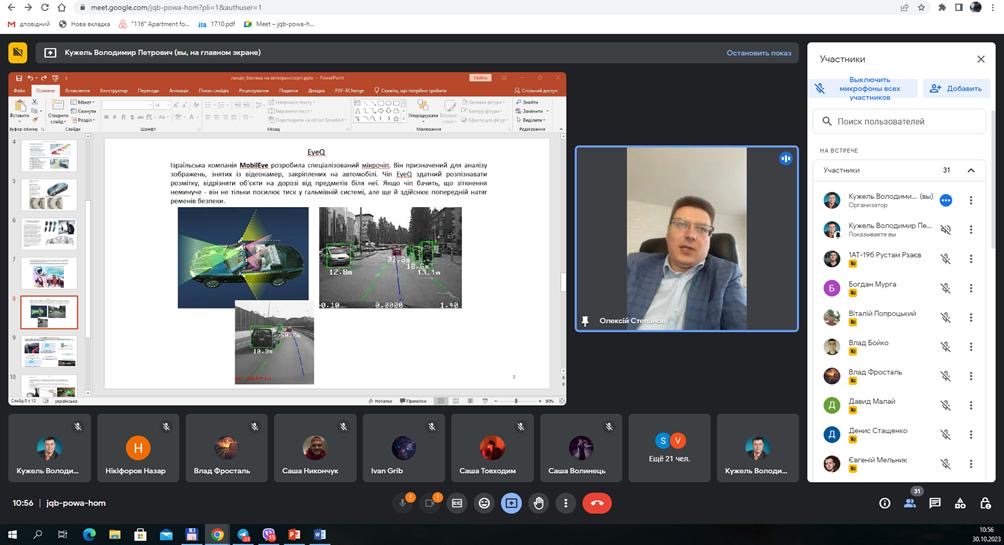Open the Нова вкладка bookmark
Image resolution: width=1004 pixels, height=545 pixels.
(84, 22)
